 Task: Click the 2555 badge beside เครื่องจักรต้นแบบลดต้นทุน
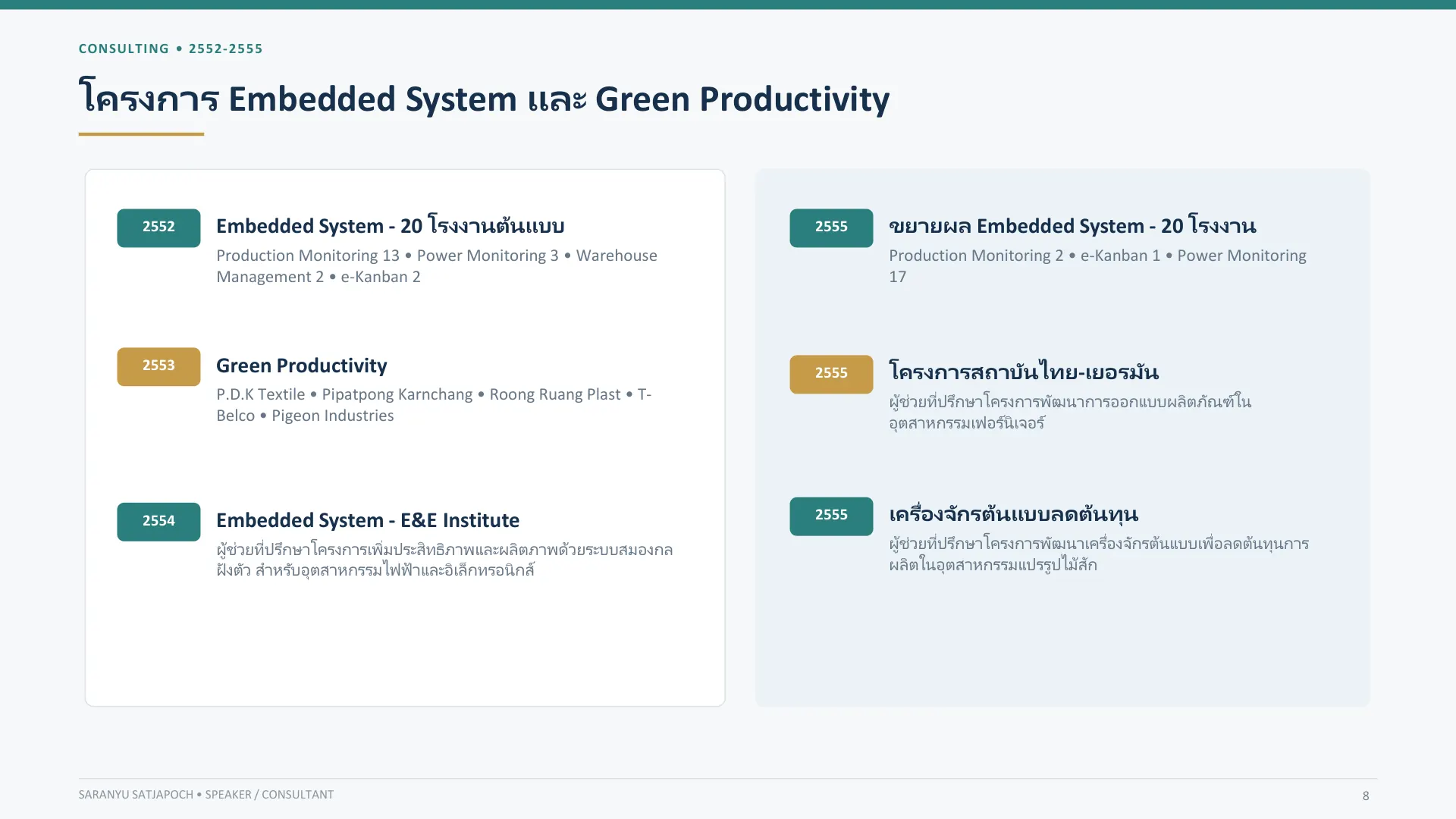point(831,516)
